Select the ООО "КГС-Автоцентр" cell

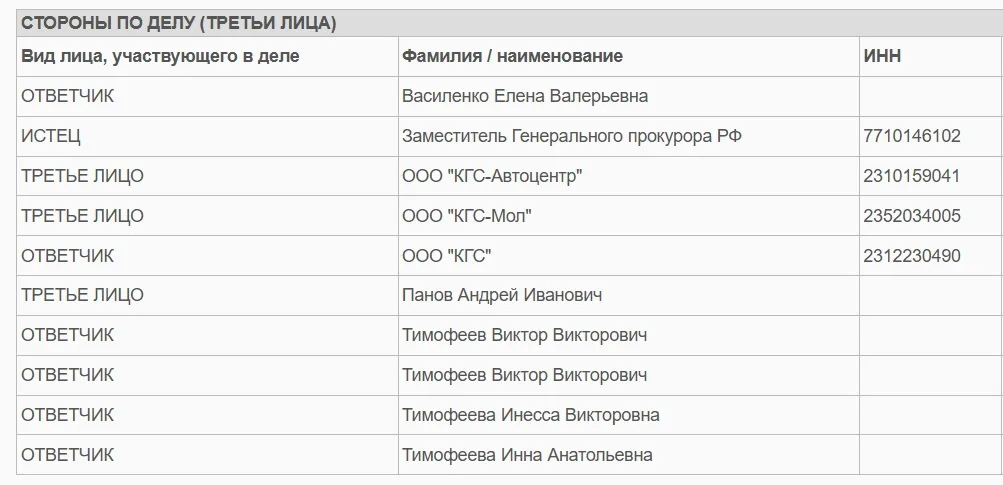(492, 176)
